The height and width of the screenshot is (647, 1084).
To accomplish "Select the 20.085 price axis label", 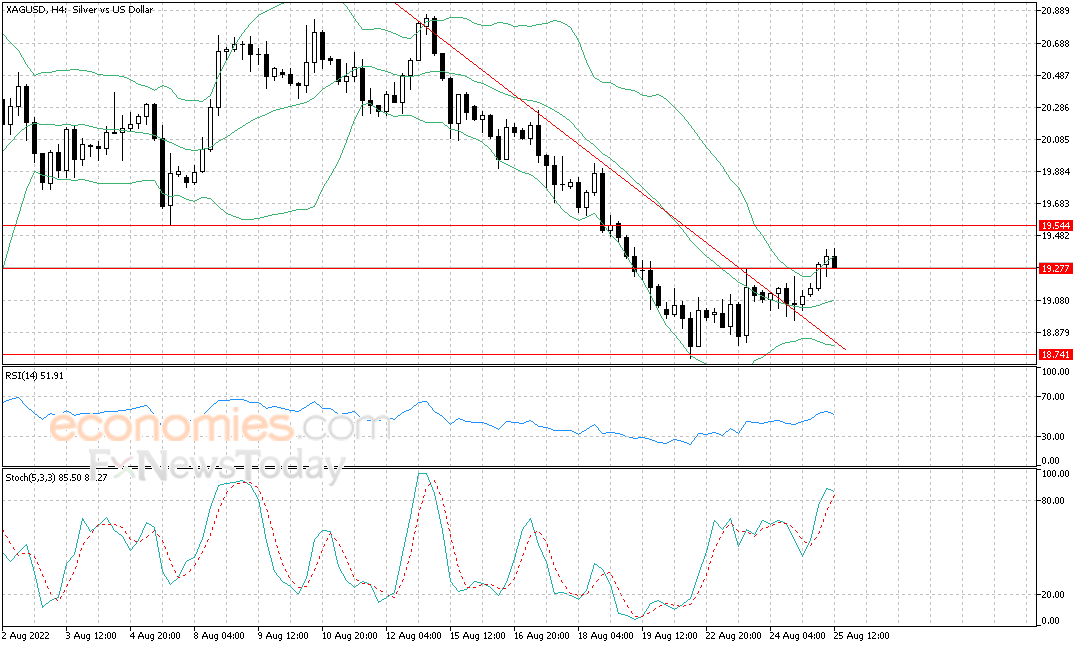I will tap(1056, 140).
